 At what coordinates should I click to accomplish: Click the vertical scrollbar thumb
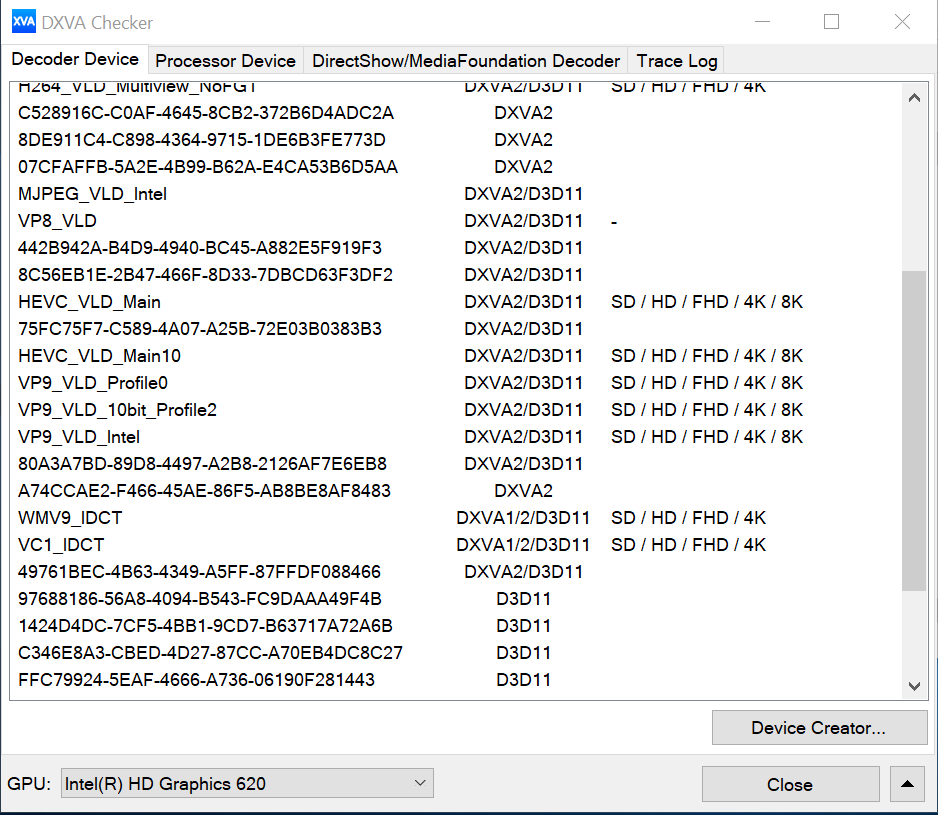(x=914, y=431)
